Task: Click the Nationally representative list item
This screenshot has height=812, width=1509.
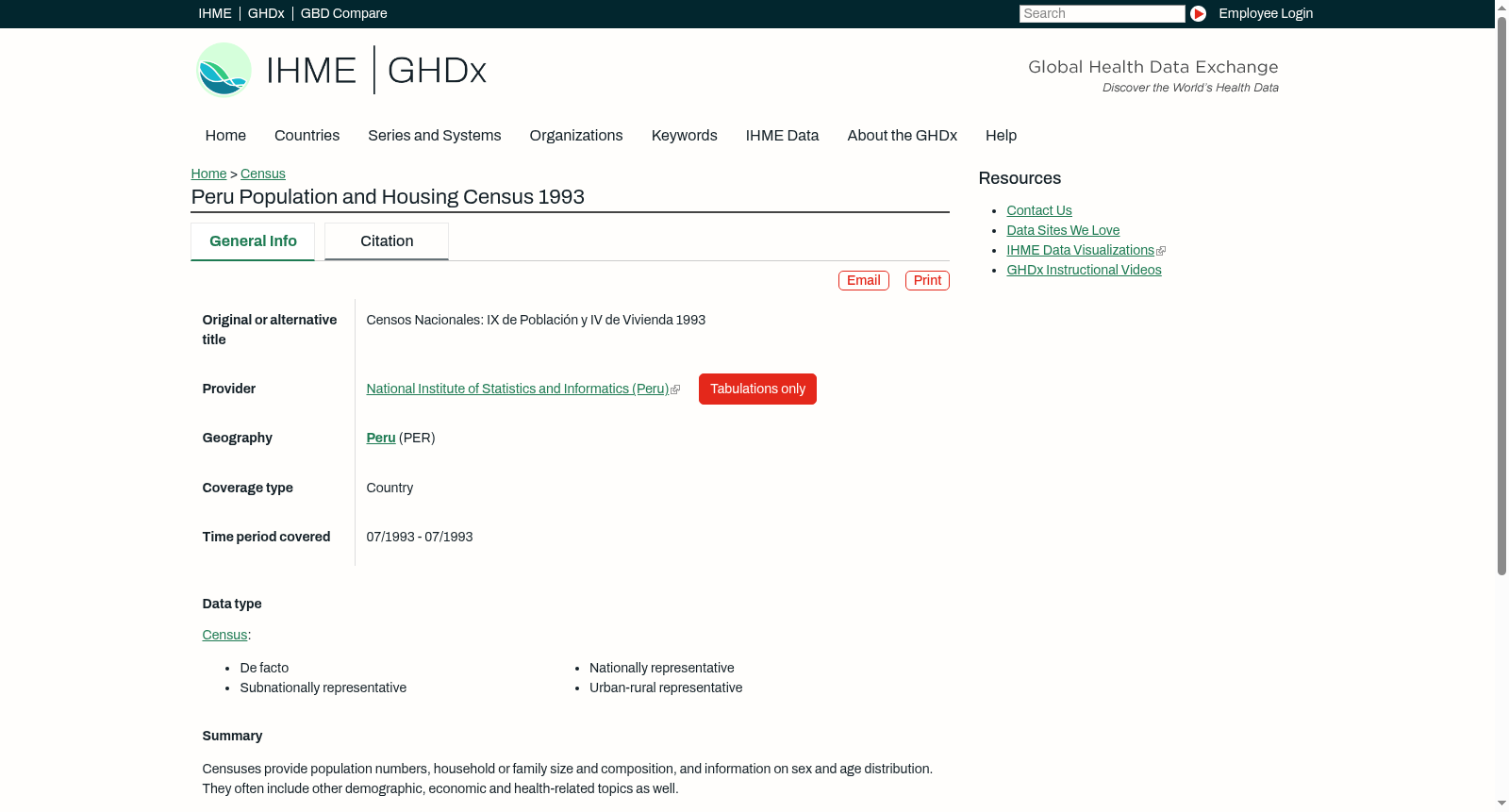Action: point(662,668)
